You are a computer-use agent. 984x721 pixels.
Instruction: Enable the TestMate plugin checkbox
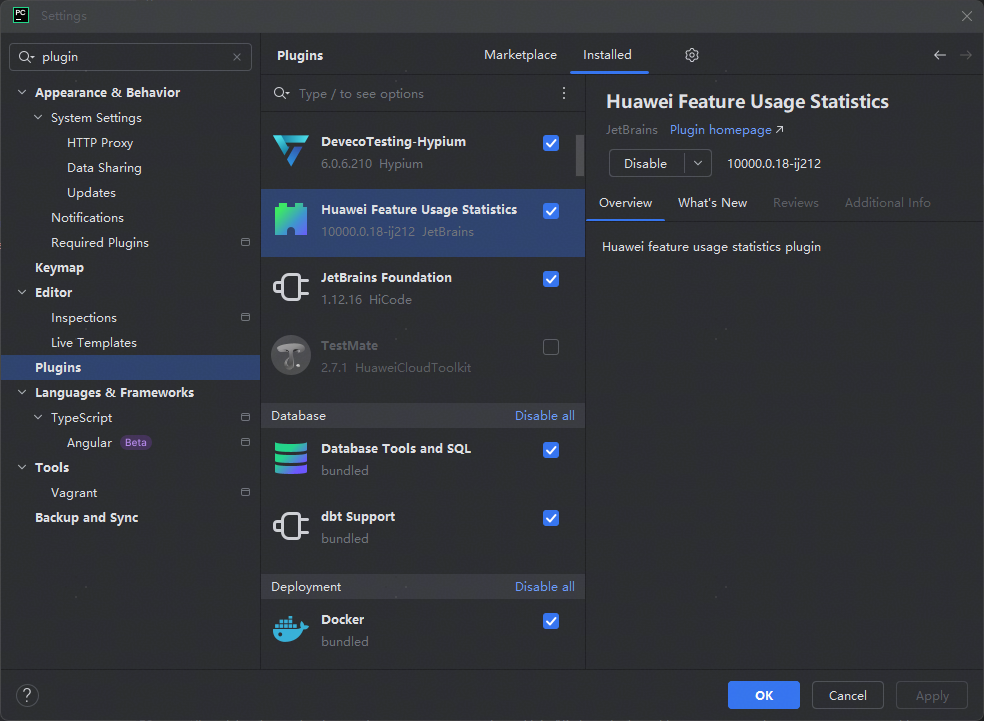click(x=551, y=347)
